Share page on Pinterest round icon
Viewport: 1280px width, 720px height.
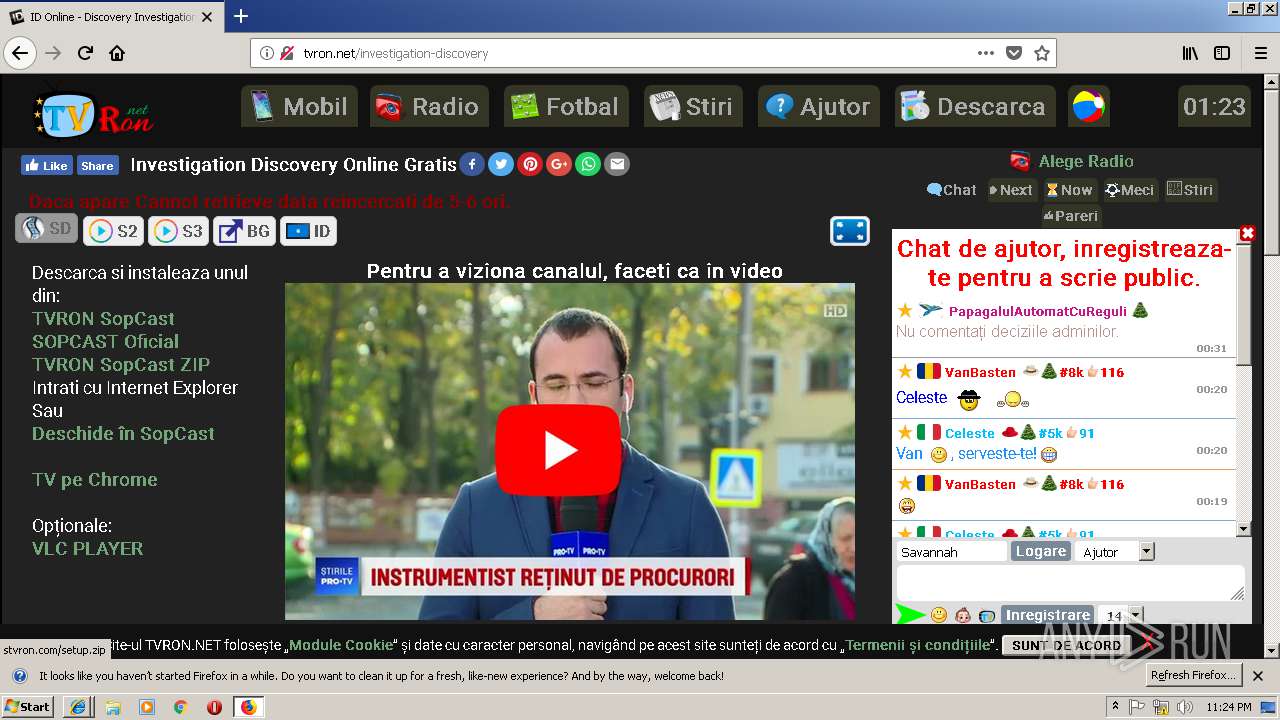coord(530,164)
